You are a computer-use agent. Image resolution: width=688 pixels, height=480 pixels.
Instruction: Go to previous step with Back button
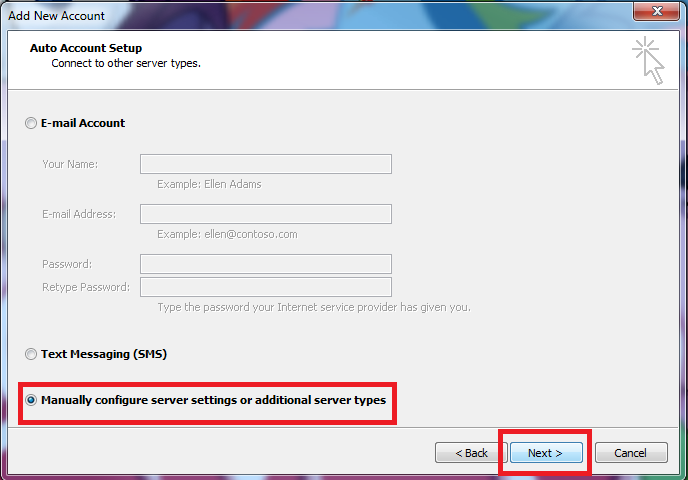click(x=471, y=453)
